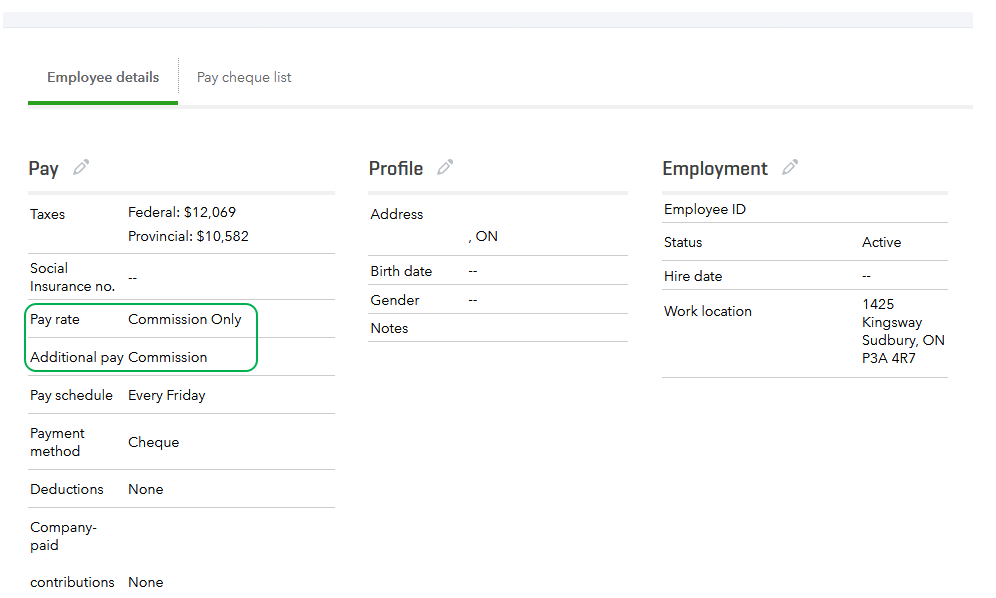The height and width of the screenshot is (598, 996).
Task: Edit the Pay section with pencil icon
Action: pos(81,168)
